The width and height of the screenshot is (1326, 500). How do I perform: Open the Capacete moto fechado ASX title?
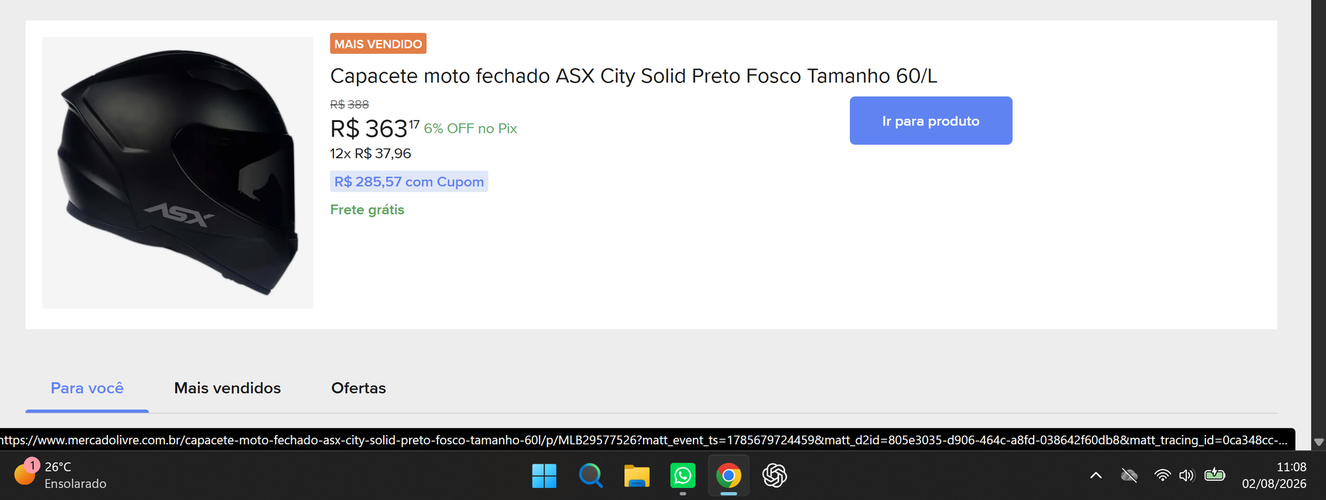pos(634,76)
